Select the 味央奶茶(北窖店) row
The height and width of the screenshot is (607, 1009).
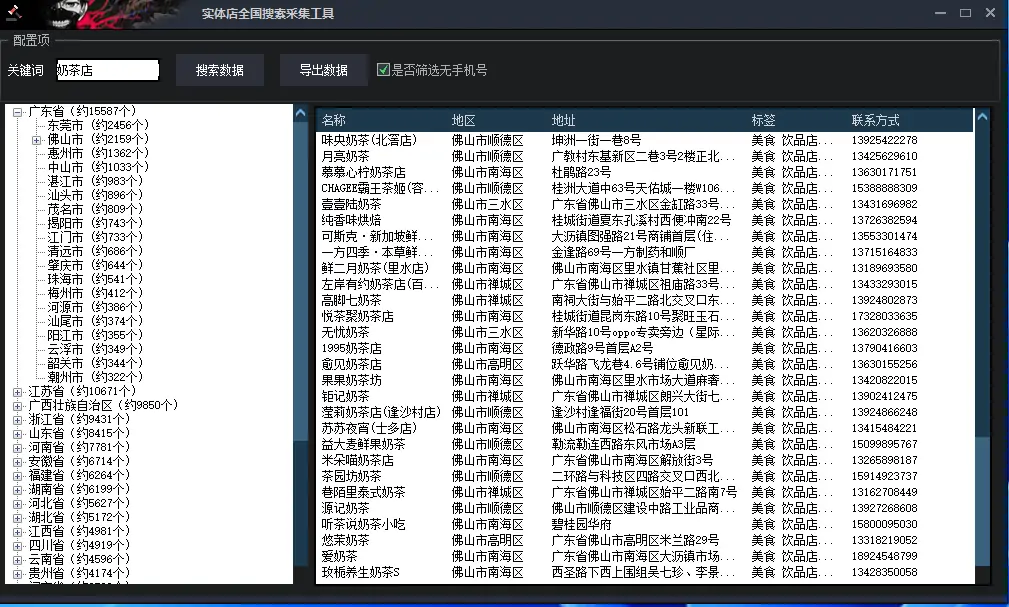tap(645, 140)
